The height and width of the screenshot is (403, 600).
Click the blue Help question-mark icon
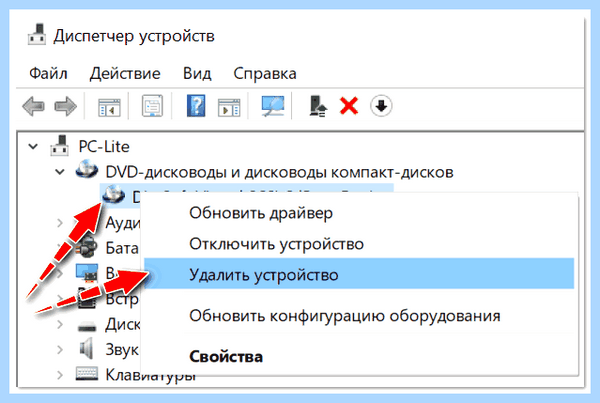(196, 106)
